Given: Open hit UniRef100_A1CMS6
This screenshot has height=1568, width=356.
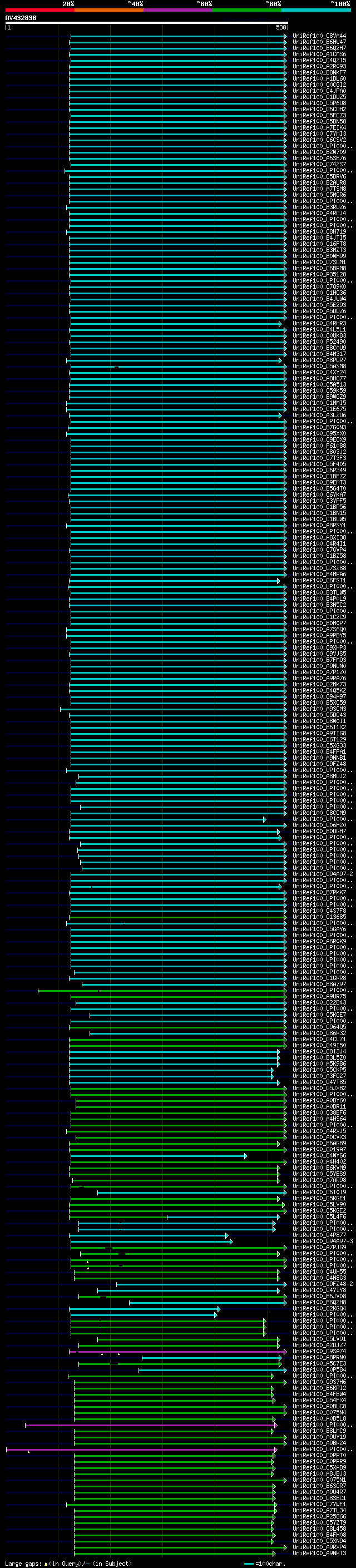Looking at the screenshot, I should [319, 54].
